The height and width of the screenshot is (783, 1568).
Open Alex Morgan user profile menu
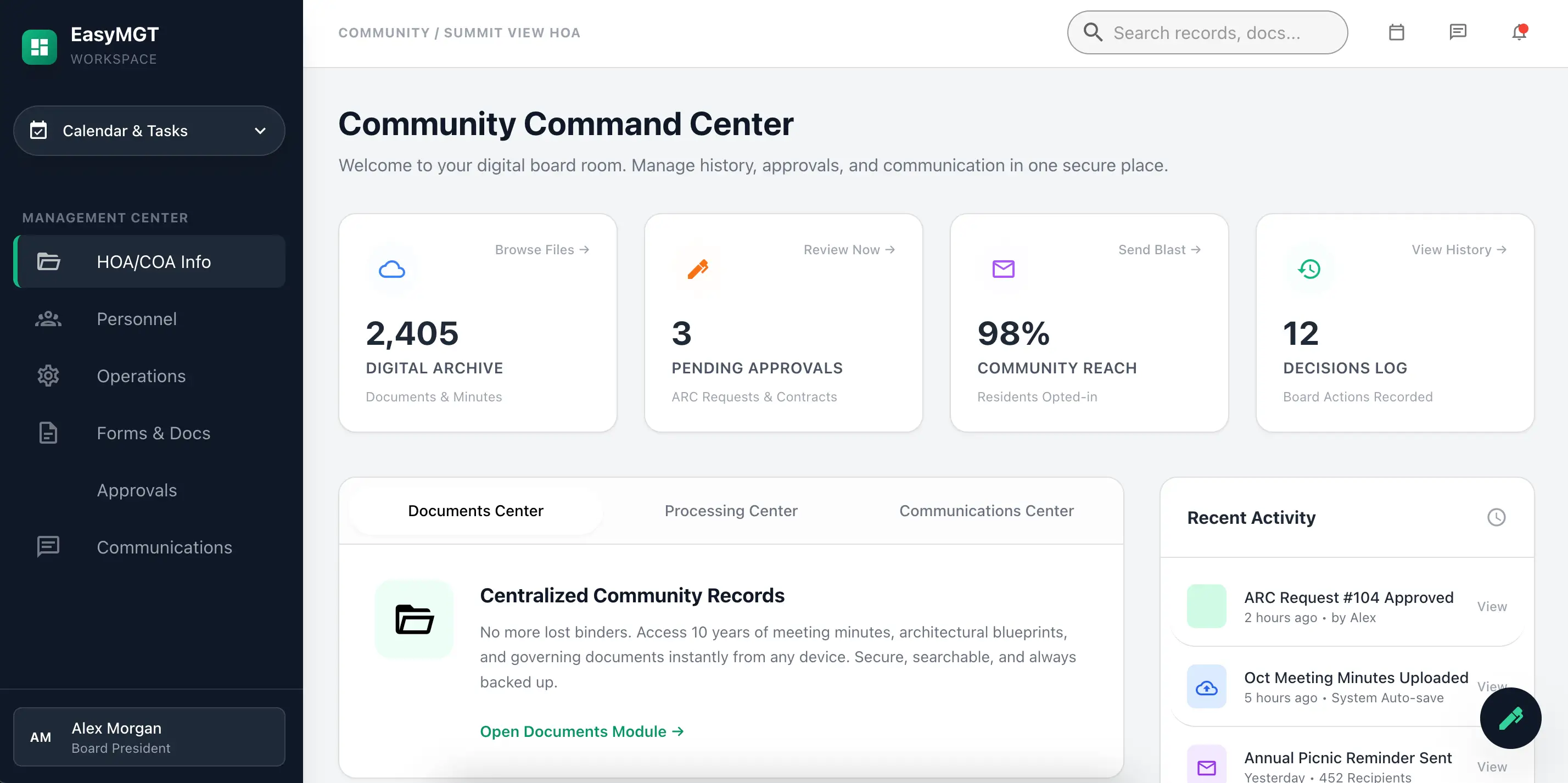point(149,737)
